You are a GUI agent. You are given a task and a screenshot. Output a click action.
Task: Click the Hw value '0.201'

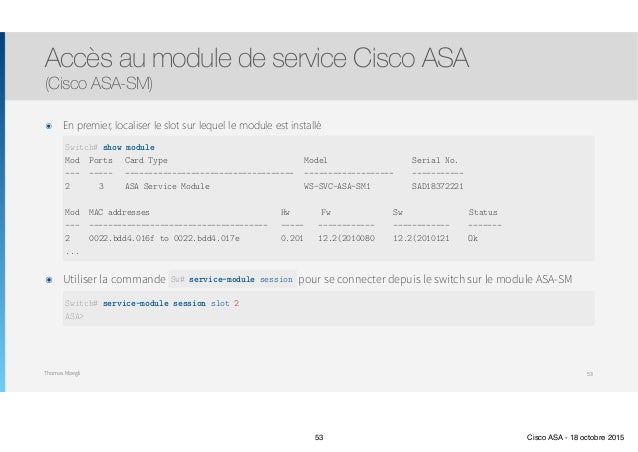pos(292,238)
